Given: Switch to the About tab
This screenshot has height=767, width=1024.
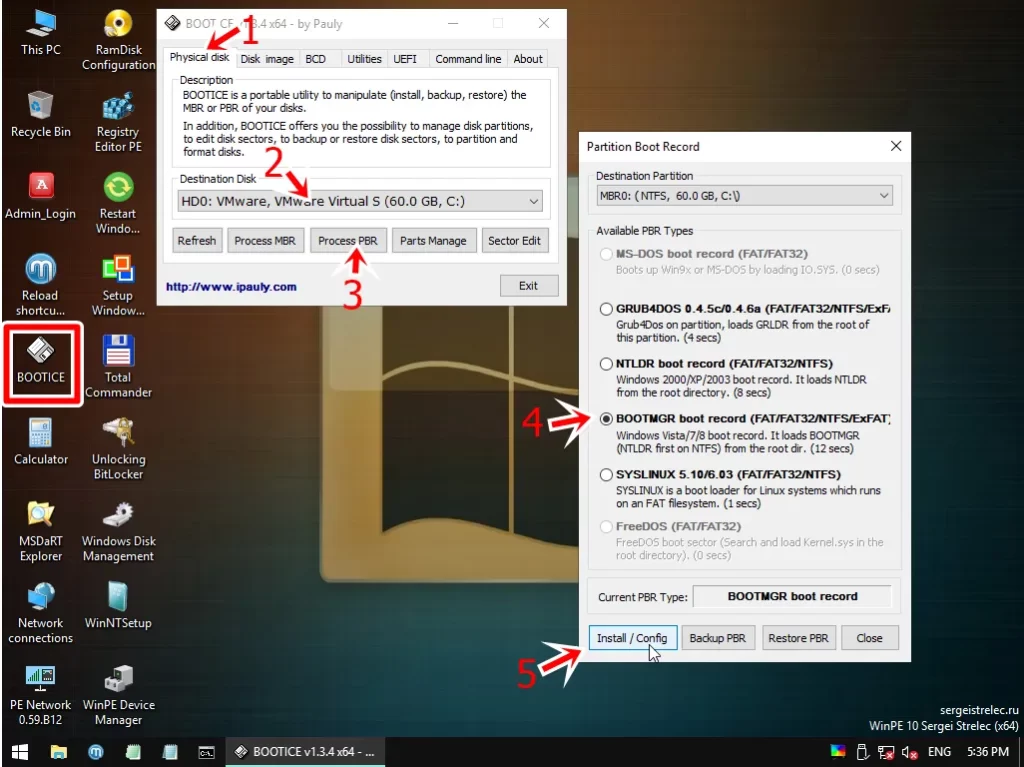Looking at the screenshot, I should (528, 59).
